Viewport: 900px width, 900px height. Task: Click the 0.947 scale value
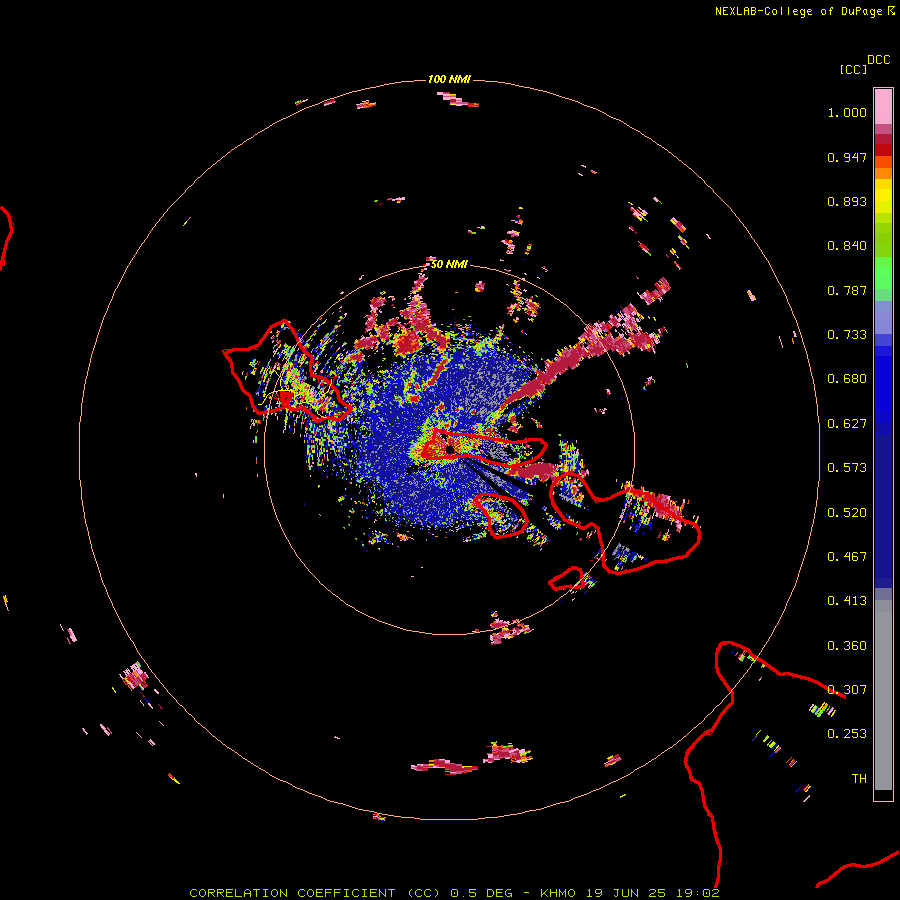point(847,157)
